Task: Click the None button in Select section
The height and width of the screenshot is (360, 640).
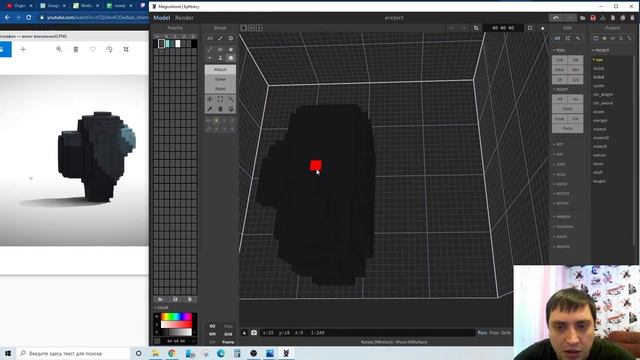Action: 567,109
